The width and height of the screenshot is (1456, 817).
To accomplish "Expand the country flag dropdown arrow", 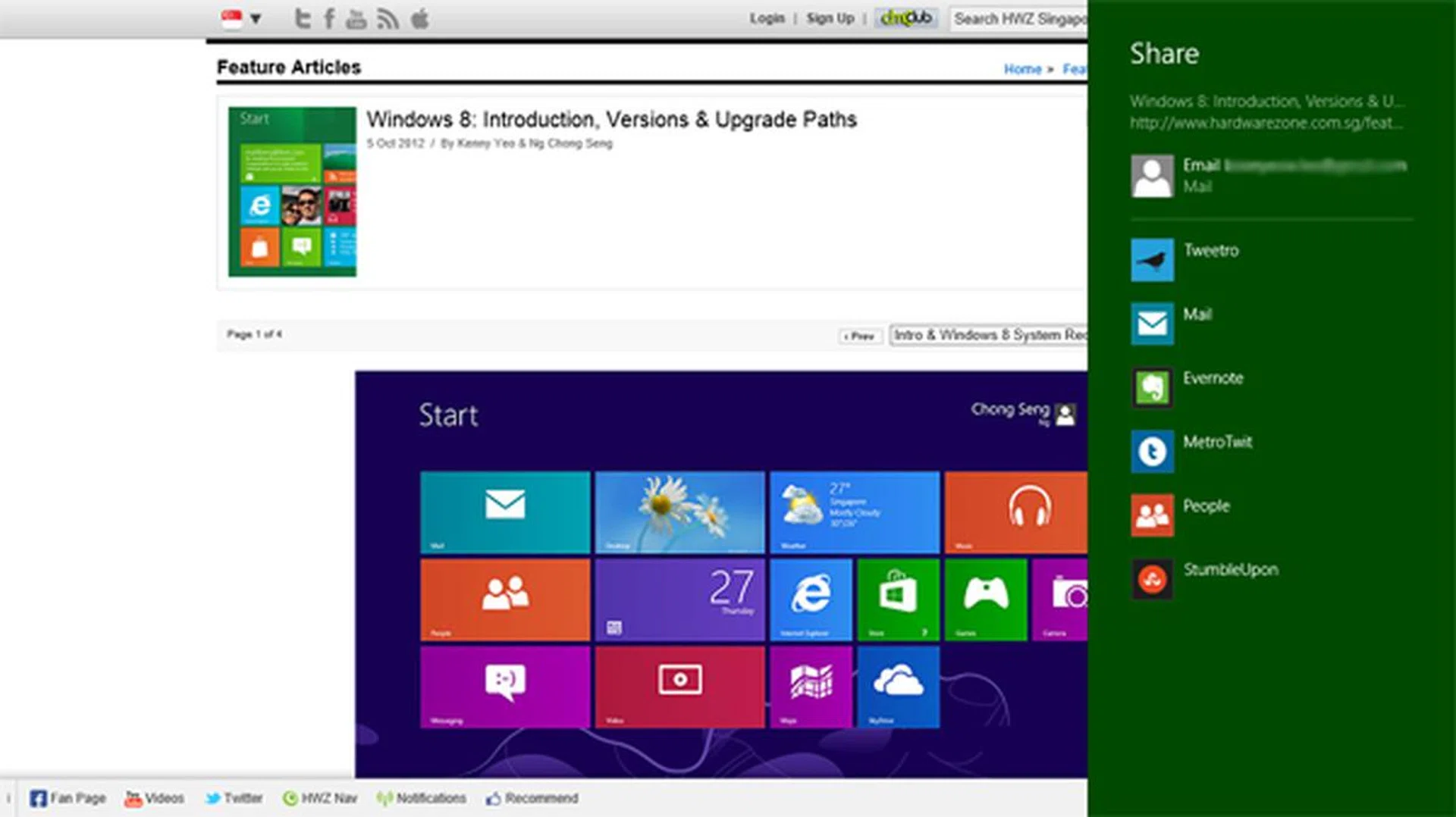I will [256, 19].
